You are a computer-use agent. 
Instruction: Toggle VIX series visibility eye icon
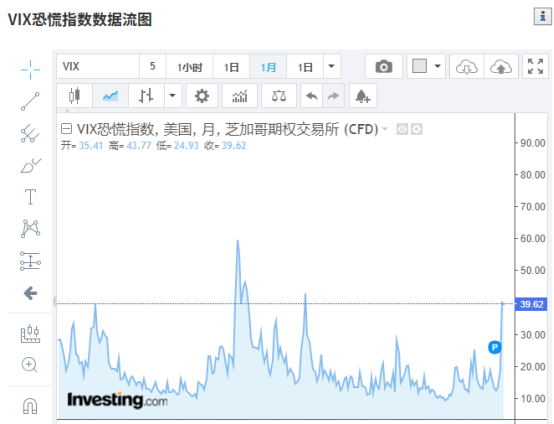pyautogui.click(x=402, y=129)
